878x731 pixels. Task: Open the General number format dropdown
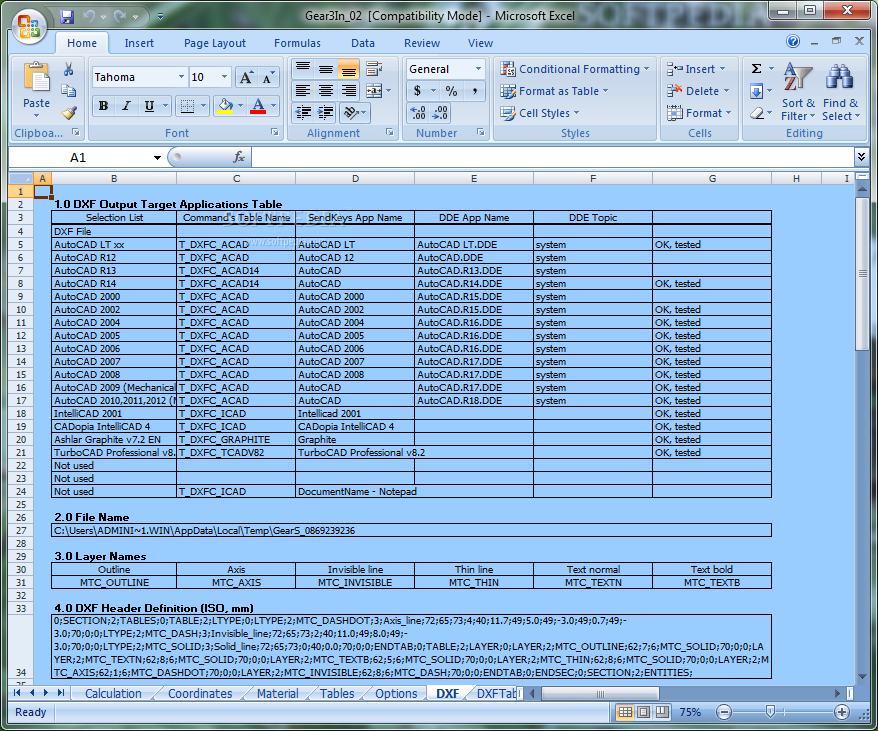pyautogui.click(x=478, y=69)
